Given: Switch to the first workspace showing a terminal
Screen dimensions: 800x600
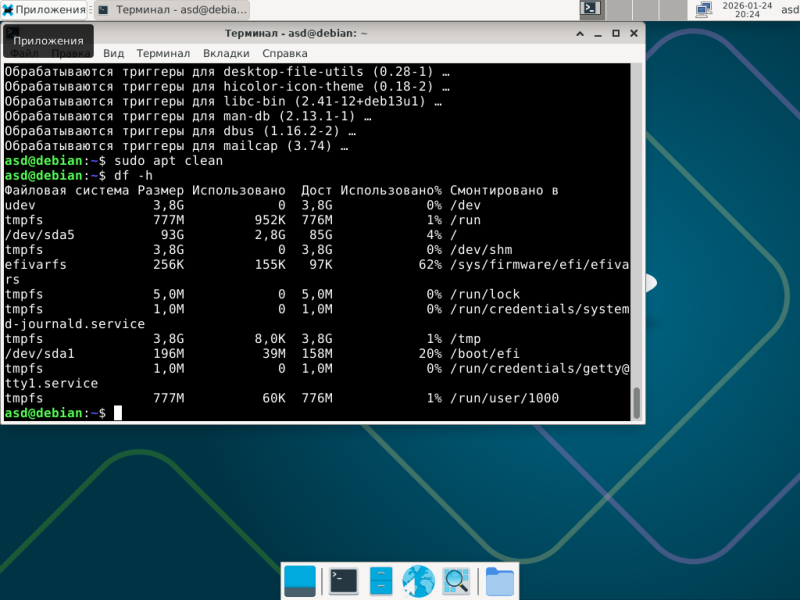Looking at the screenshot, I should (591, 9).
